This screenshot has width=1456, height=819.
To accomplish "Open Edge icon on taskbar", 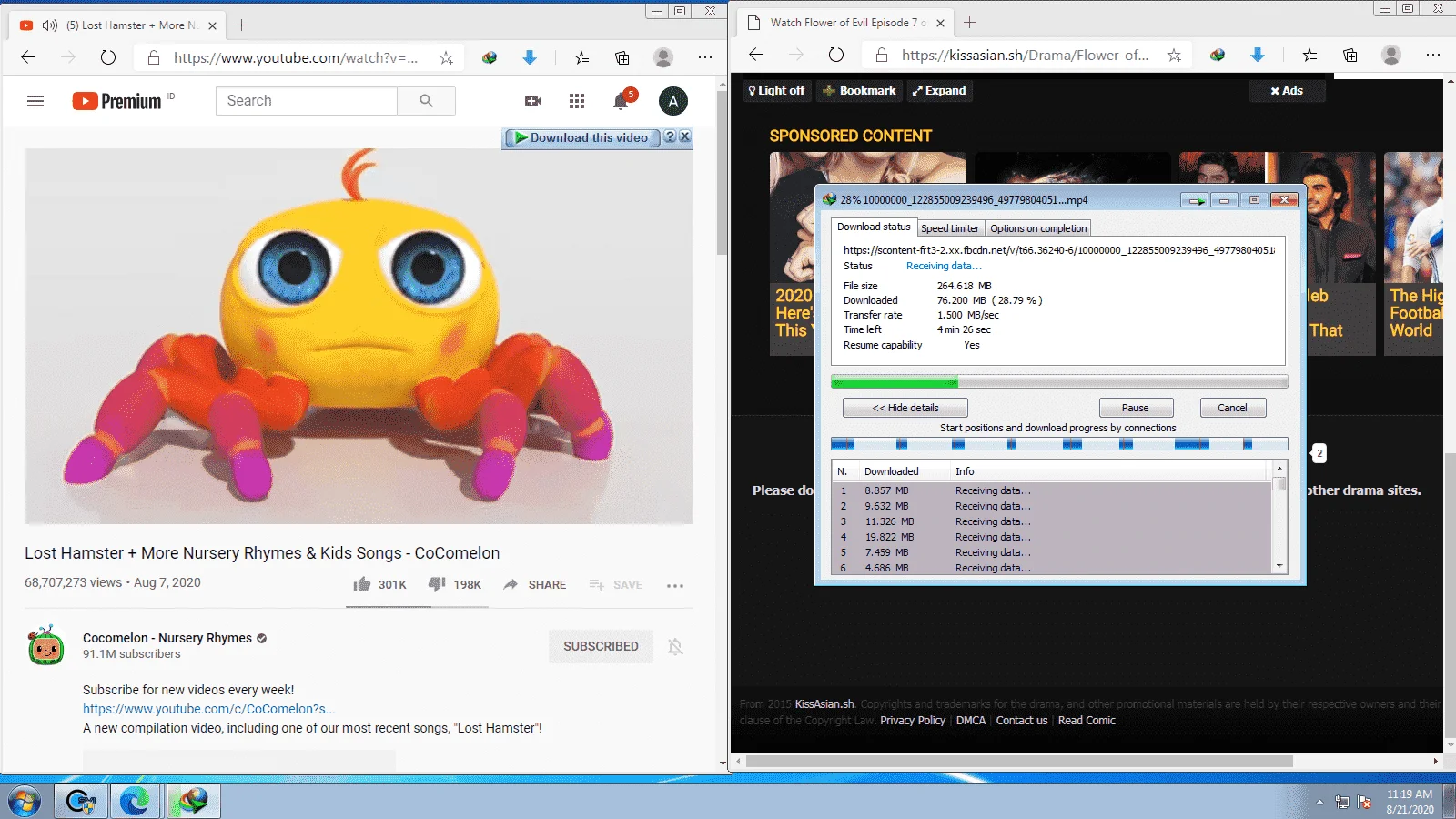I will (x=135, y=801).
